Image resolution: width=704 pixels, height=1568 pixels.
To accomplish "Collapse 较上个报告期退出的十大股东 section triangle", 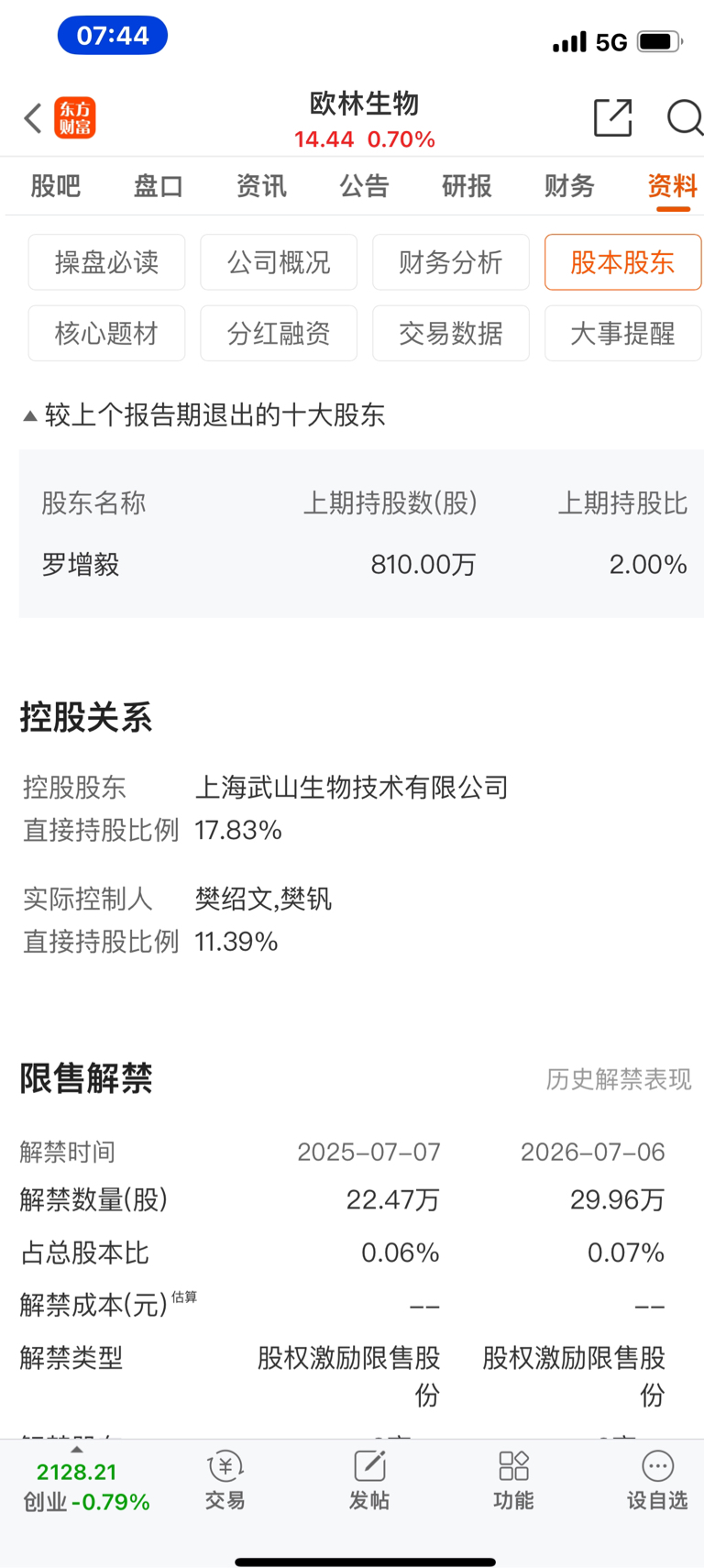I will [30, 416].
